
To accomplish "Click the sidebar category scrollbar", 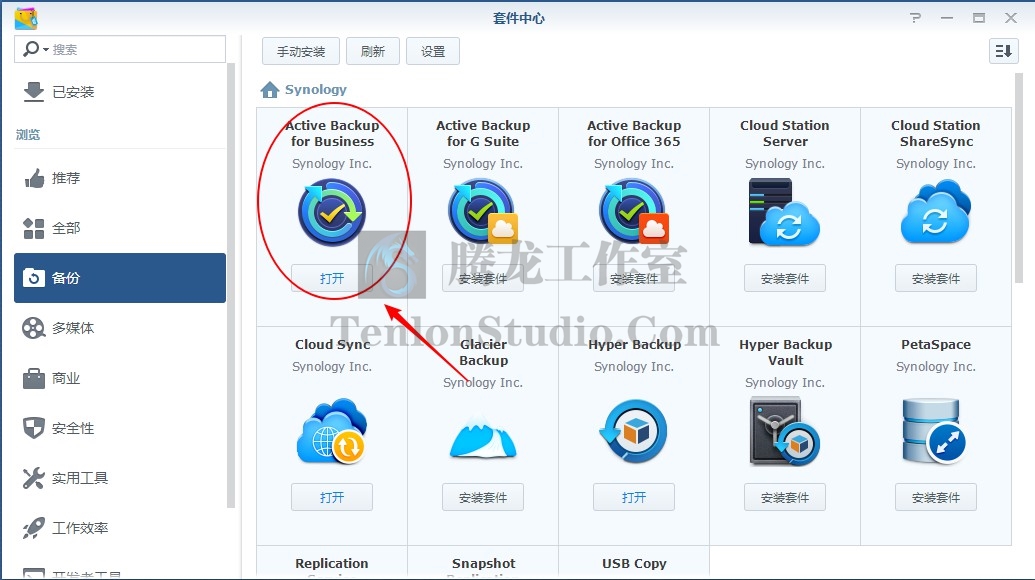I will point(231,286).
